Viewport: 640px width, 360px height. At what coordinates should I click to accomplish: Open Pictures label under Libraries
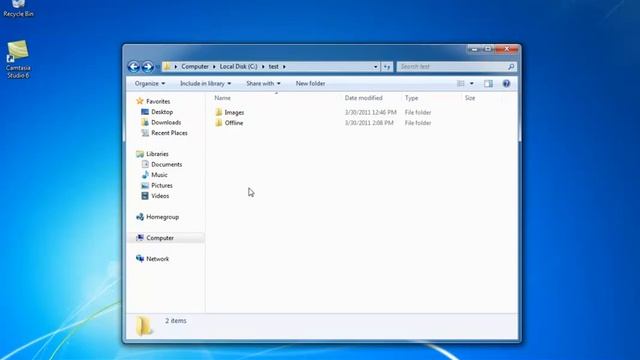pyautogui.click(x=162, y=185)
